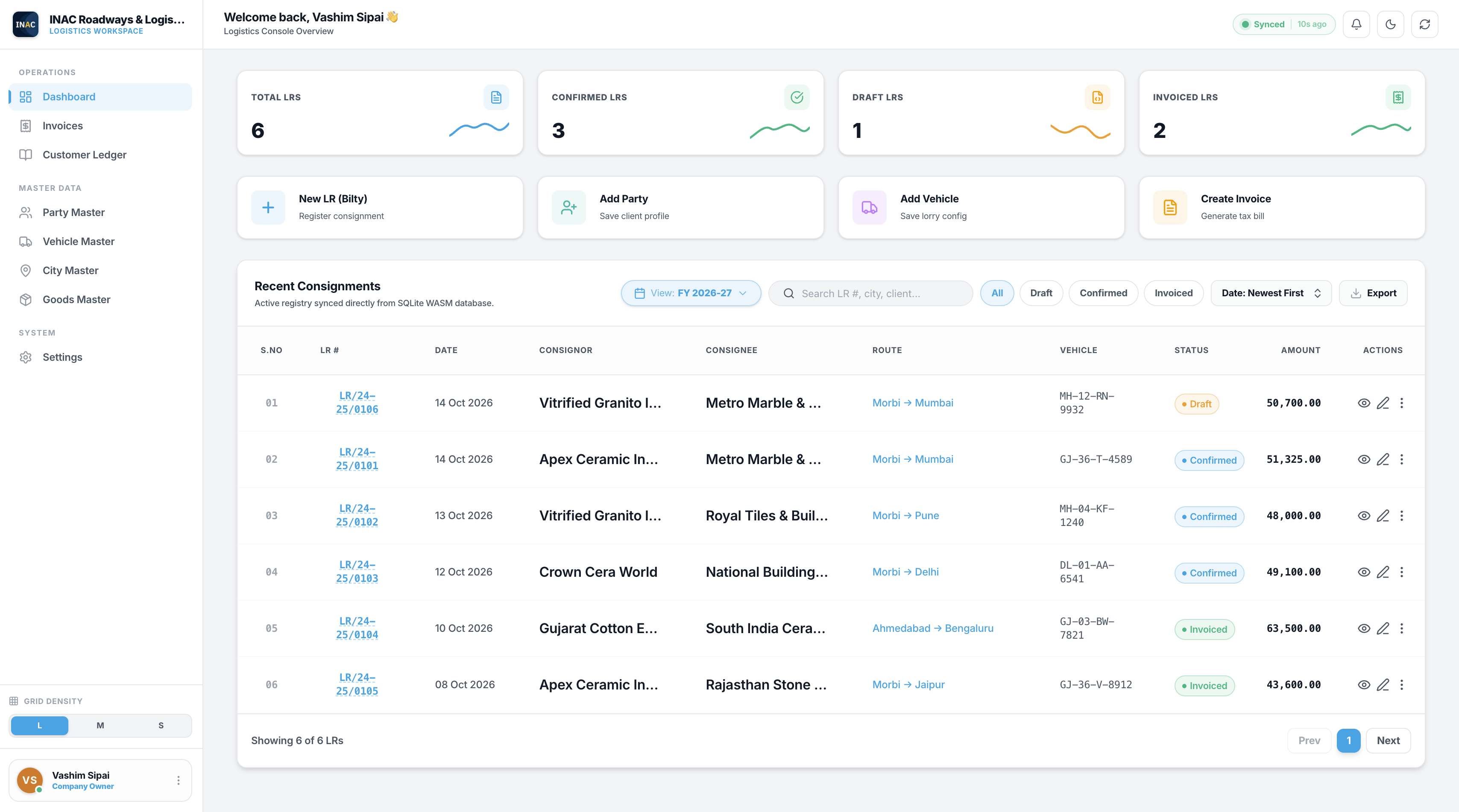Go to Next page of LRs
The image size is (1459, 812).
tap(1388, 741)
